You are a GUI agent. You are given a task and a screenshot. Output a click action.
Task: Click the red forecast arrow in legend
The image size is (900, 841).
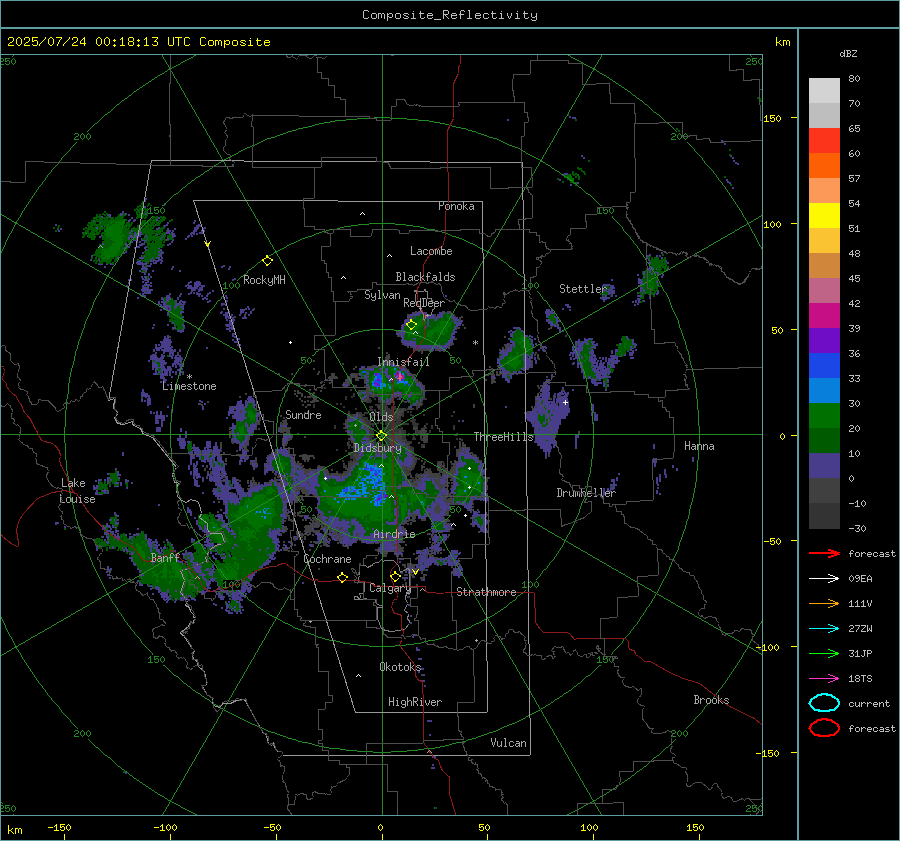point(824,553)
